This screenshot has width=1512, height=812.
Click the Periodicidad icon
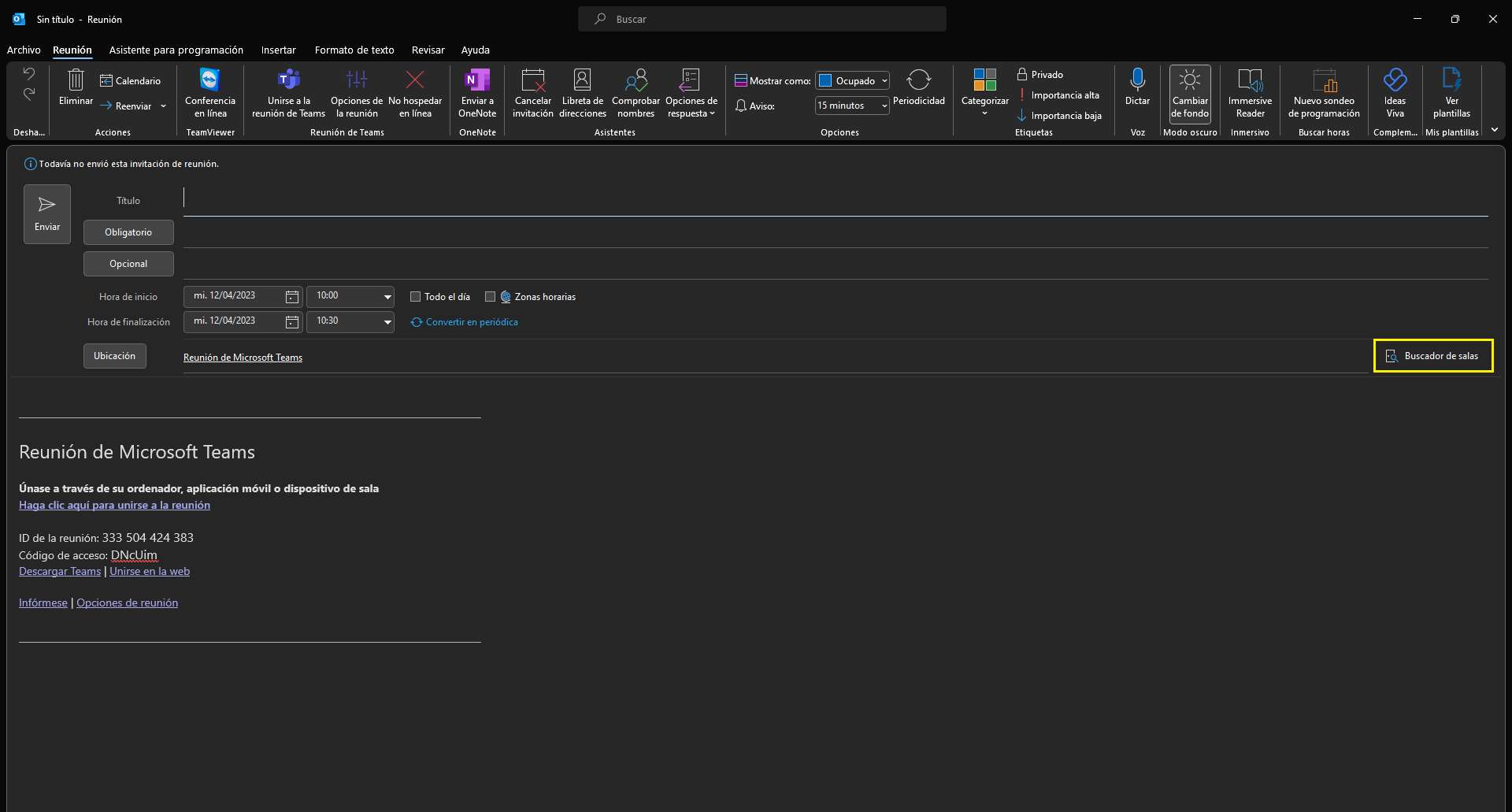[919, 80]
